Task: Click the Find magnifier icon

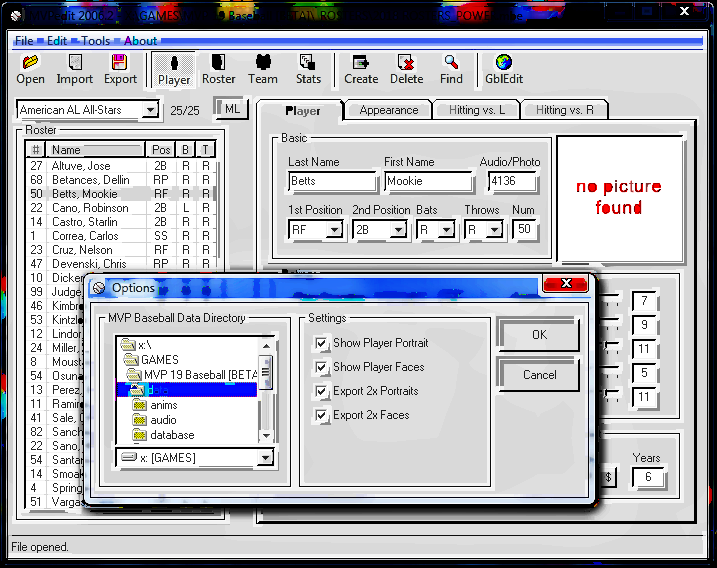Action: pyautogui.click(x=451, y=62)
